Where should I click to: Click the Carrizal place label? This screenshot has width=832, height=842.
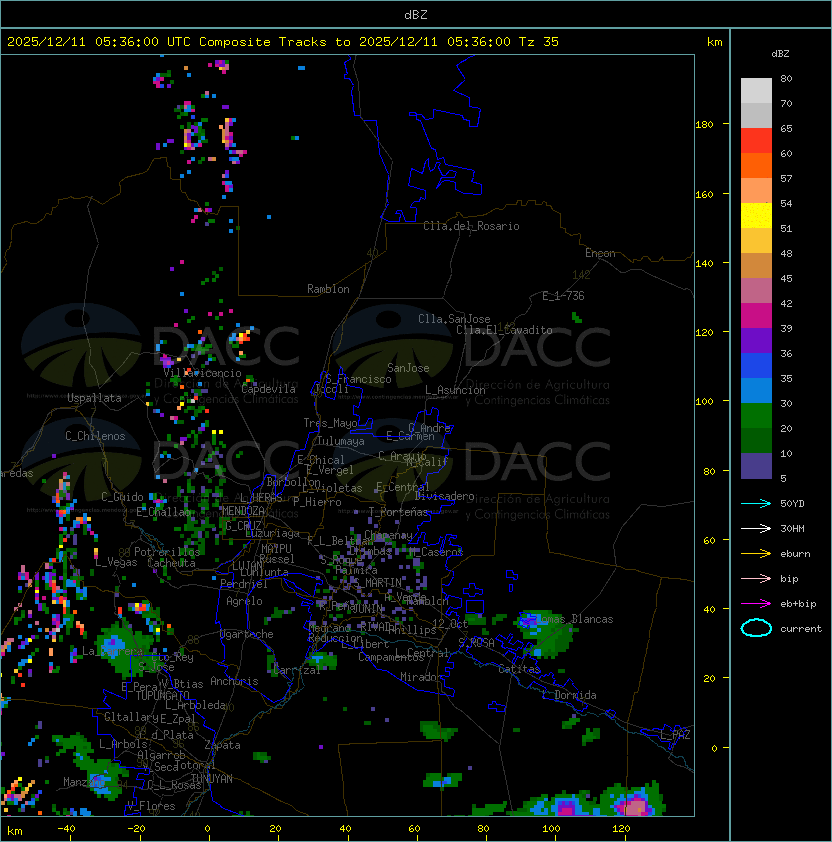[296, 670]
